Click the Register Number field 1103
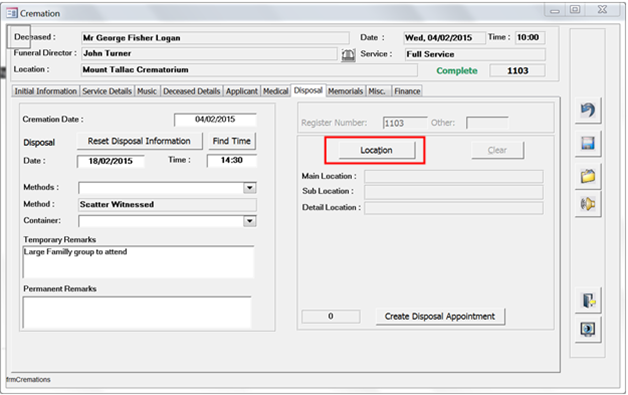This screenshot has width=628, height=395. point(405,123)
